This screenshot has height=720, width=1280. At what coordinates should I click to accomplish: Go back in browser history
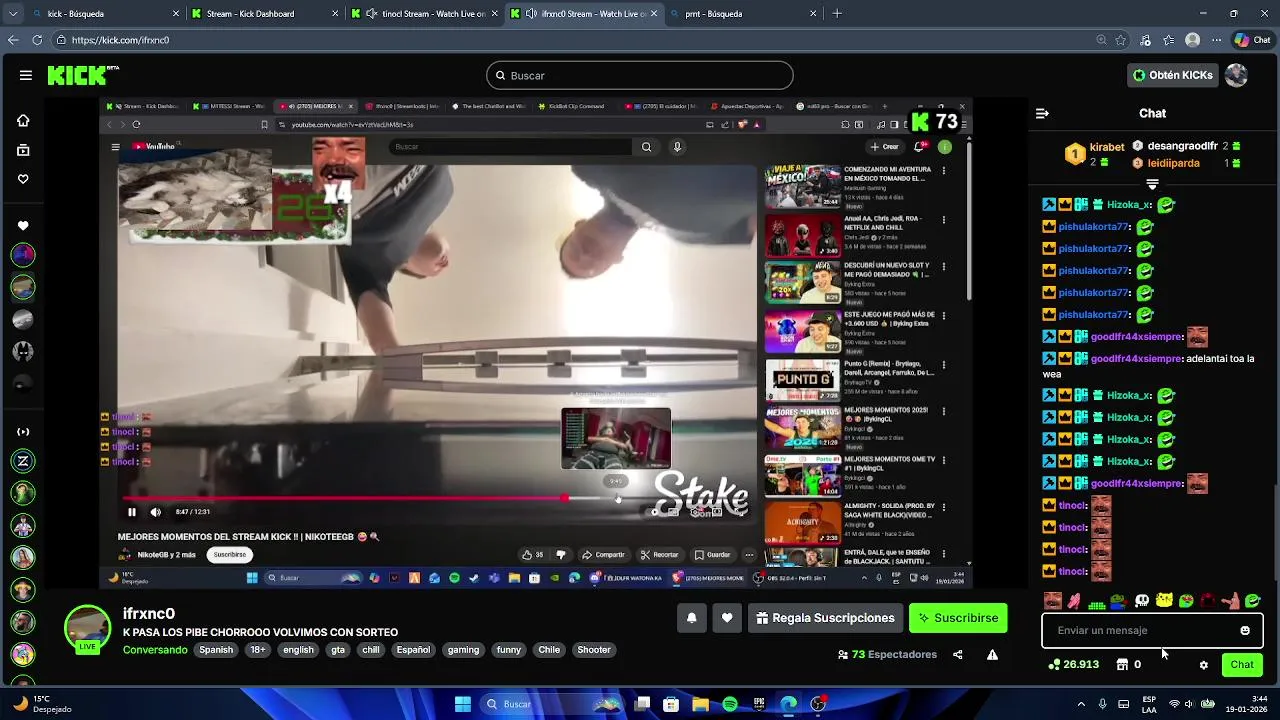tap(13, 40)
